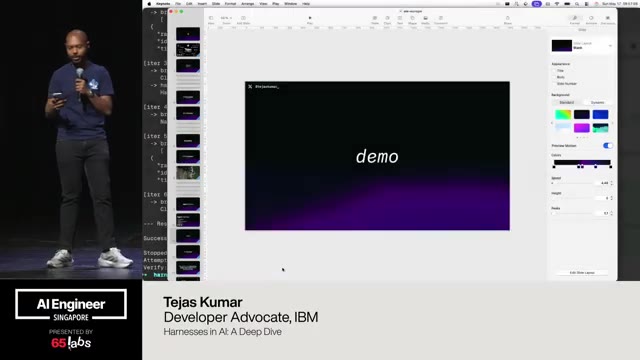Select the photo slide thumbnail in the navigator
Viewport: 640px width, 360px height.
(188, 173)
